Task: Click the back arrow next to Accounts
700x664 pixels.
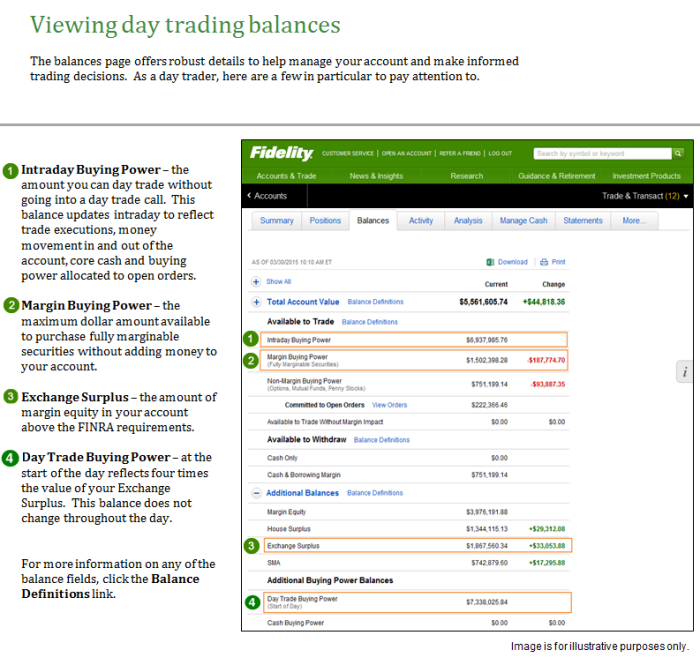Action: click(250, 196)
